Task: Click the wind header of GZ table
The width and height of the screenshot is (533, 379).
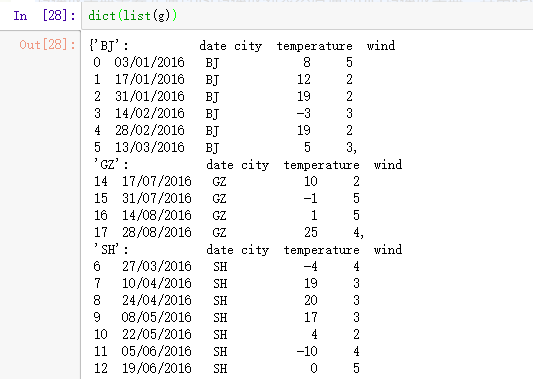Action: coord(388,165)
